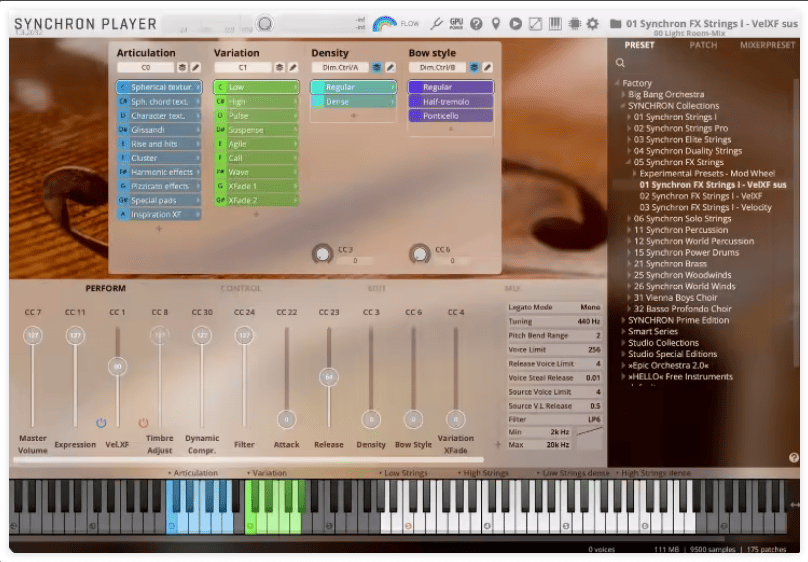
Task: Click the Release CC 23 fader handle
Action: coord(329,377)
